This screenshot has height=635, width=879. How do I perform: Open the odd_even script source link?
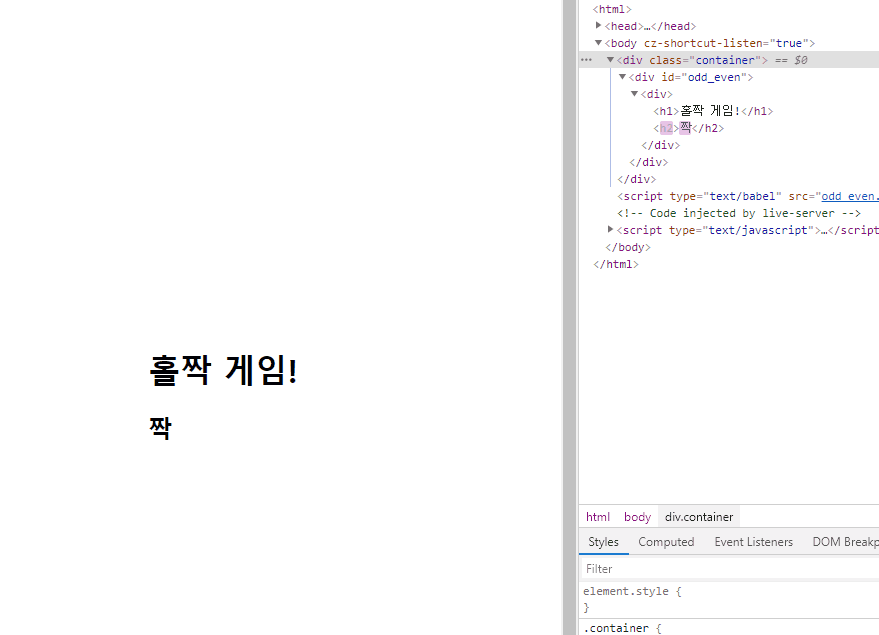(x=850, y=196)
